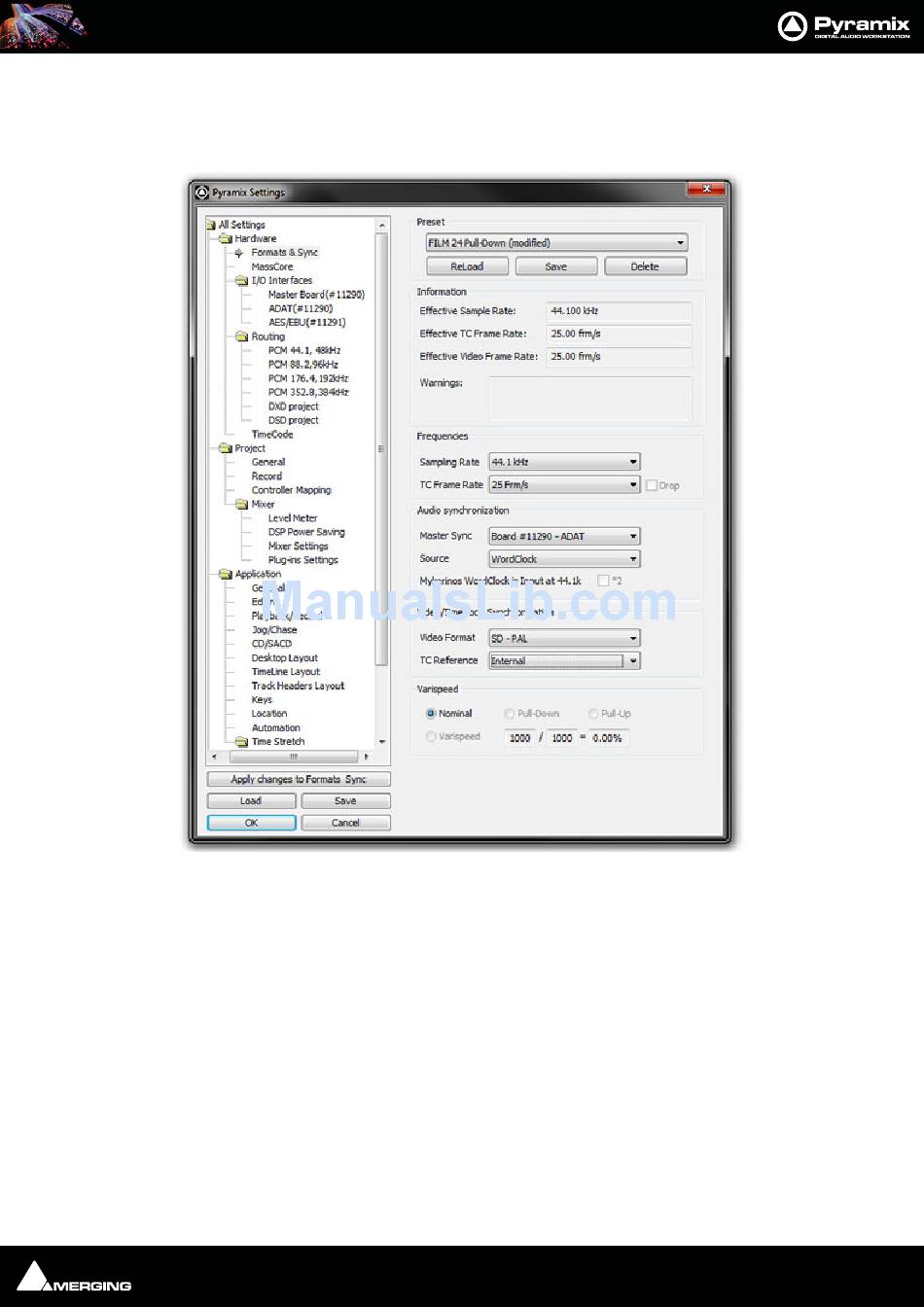Click the ReLoad preset button
Image resolution: width=924 pixels, height=1307 pixels.
coord(467,266)
